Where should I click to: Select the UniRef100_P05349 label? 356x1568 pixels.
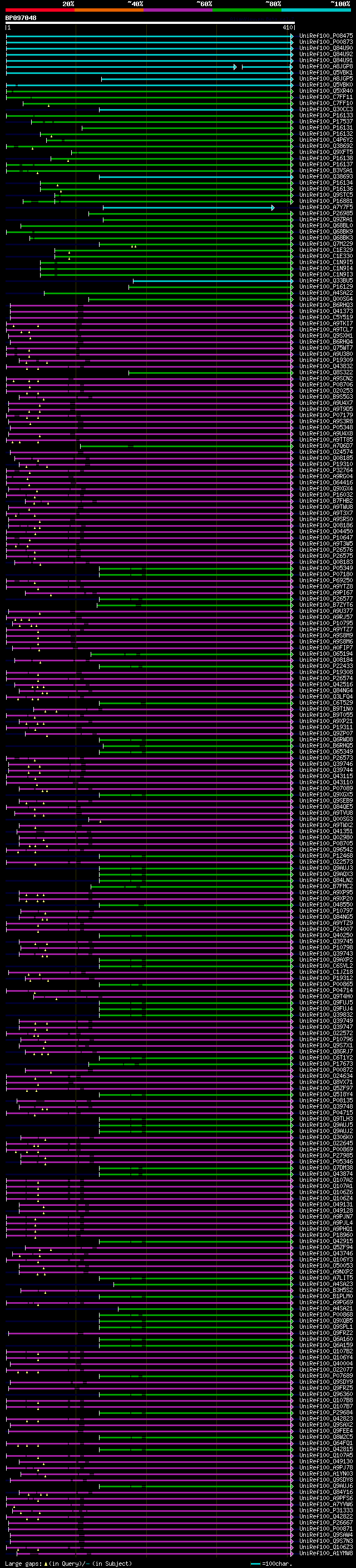(x=326, y=568)
